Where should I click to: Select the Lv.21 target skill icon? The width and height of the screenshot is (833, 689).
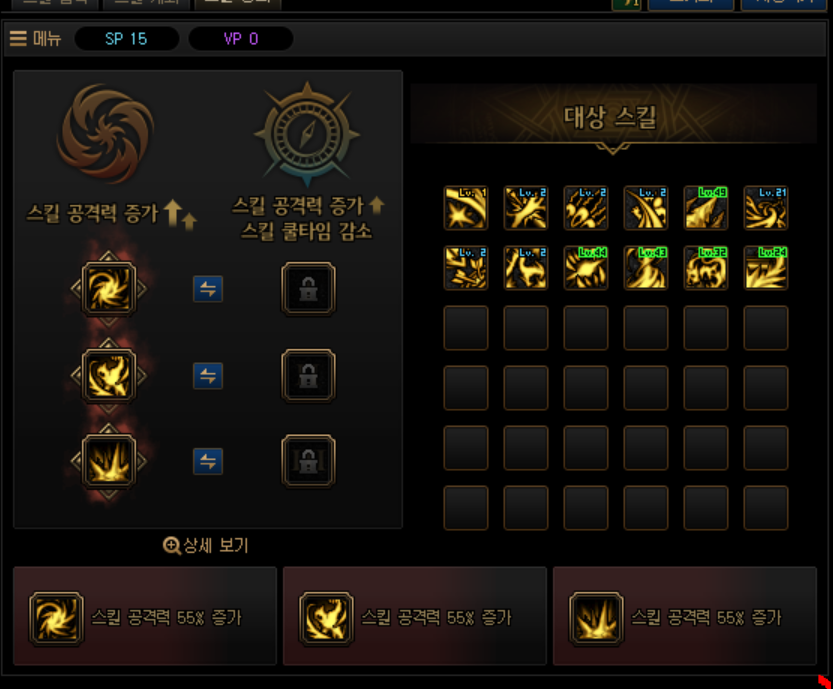pos(766,208)
